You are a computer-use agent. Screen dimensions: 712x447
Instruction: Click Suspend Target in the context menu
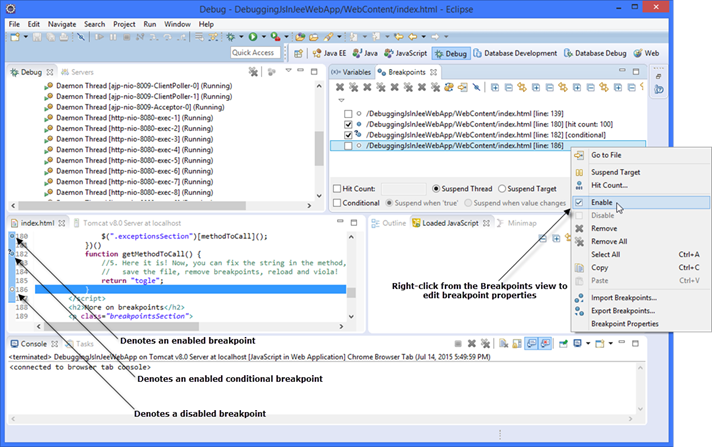[x=615, y=172]
